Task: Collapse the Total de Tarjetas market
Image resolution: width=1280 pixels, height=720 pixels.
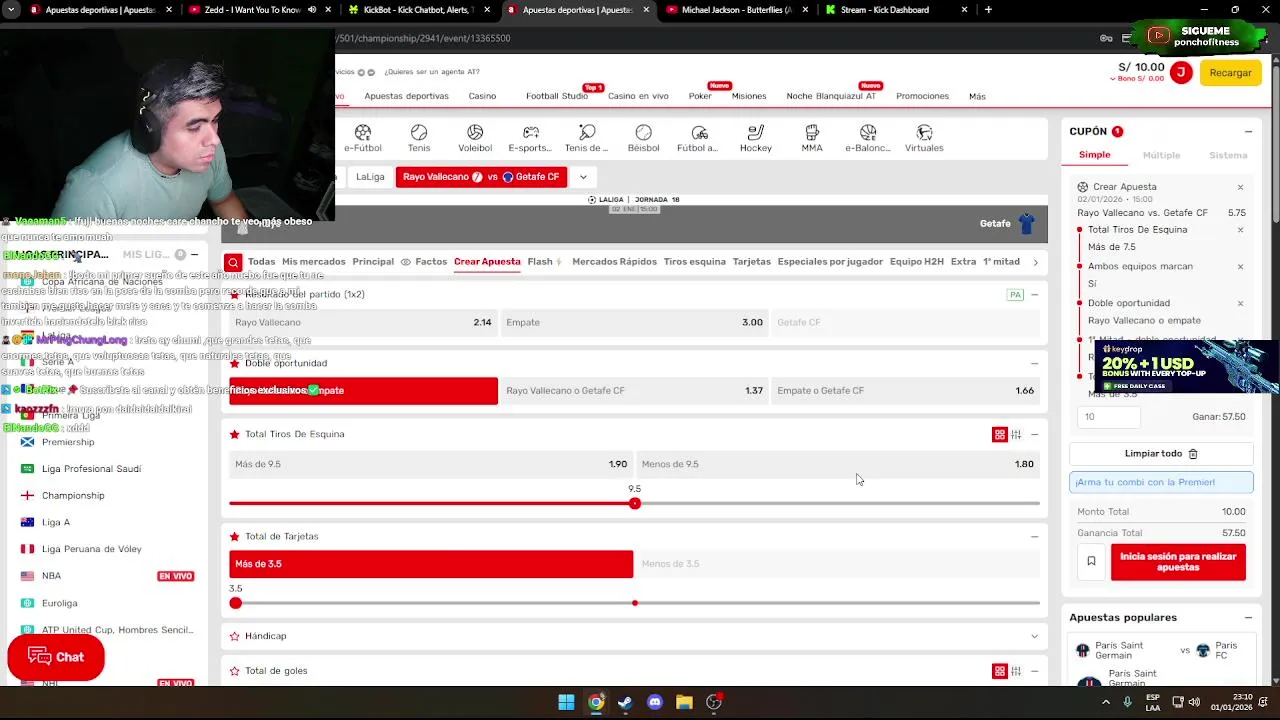Action: click(1034, 536)
